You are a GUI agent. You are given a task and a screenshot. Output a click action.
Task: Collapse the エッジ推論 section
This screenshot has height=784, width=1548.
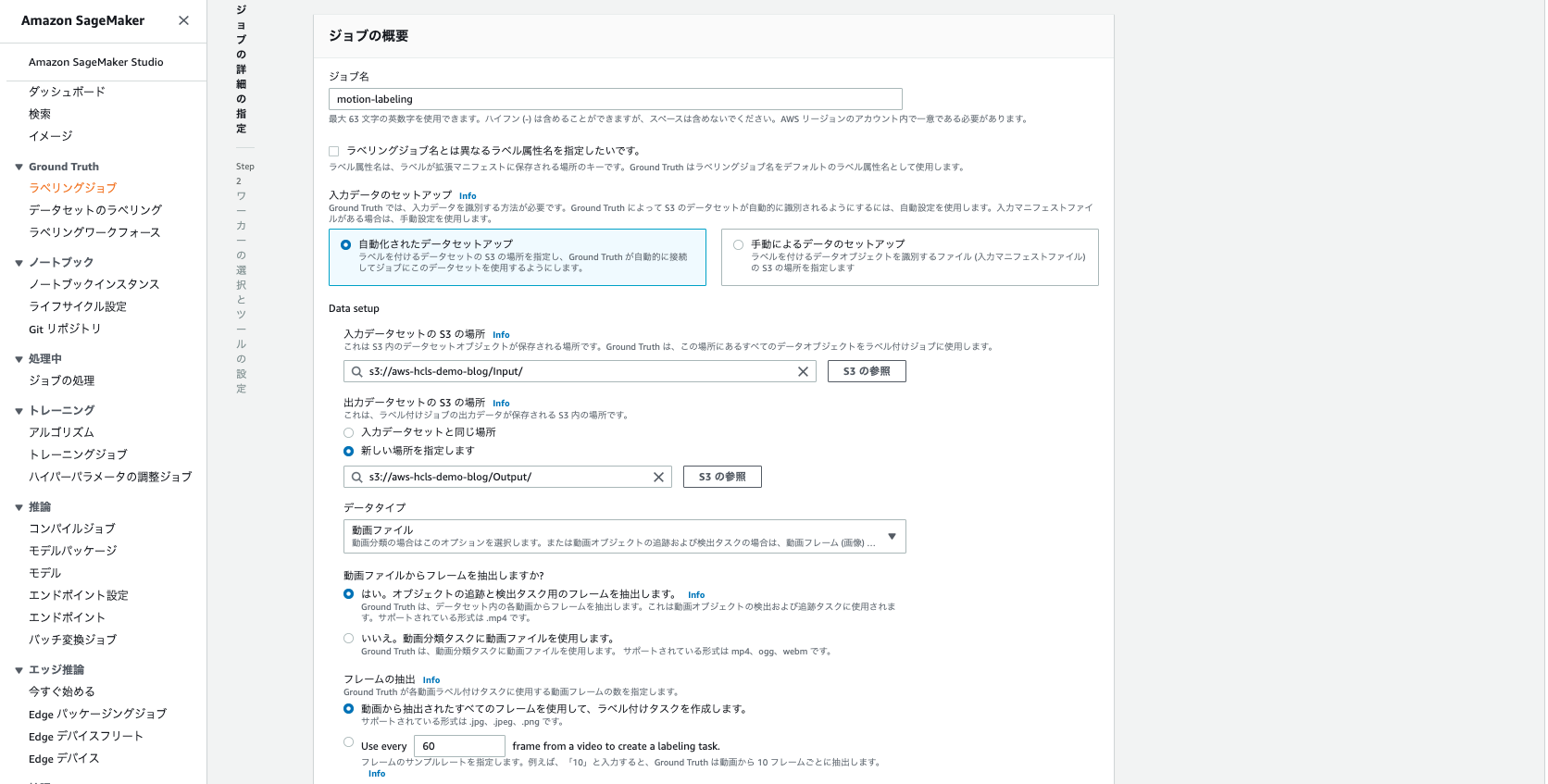tap(19, 670)
